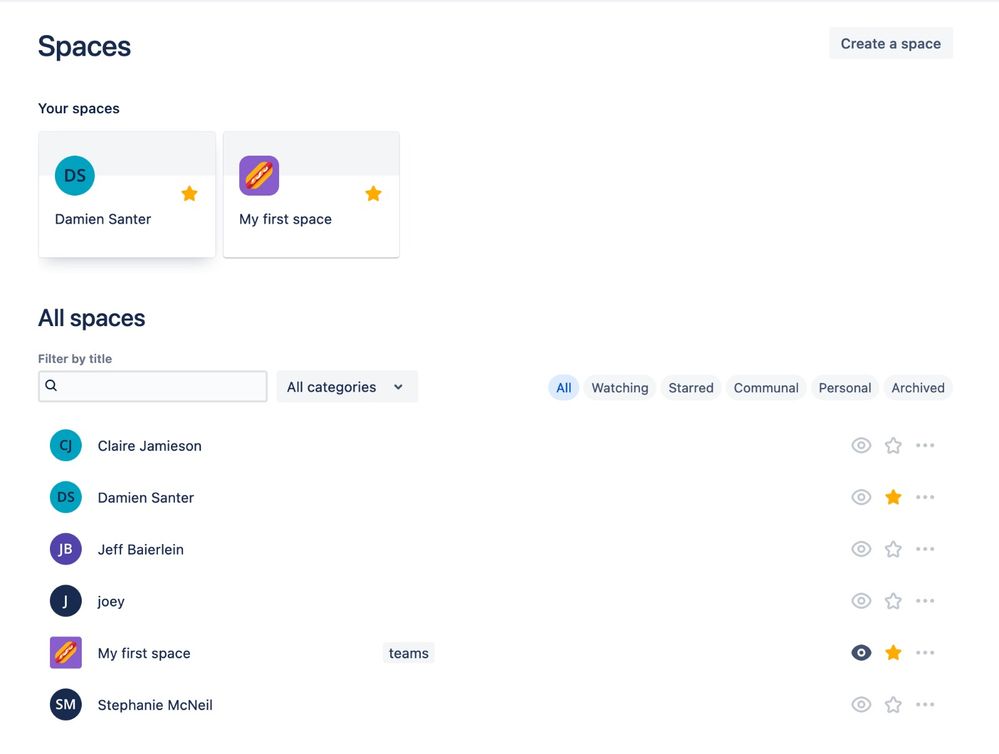Open the teams category label link
This screenshot has height=754, width=999.
(408, 652)
